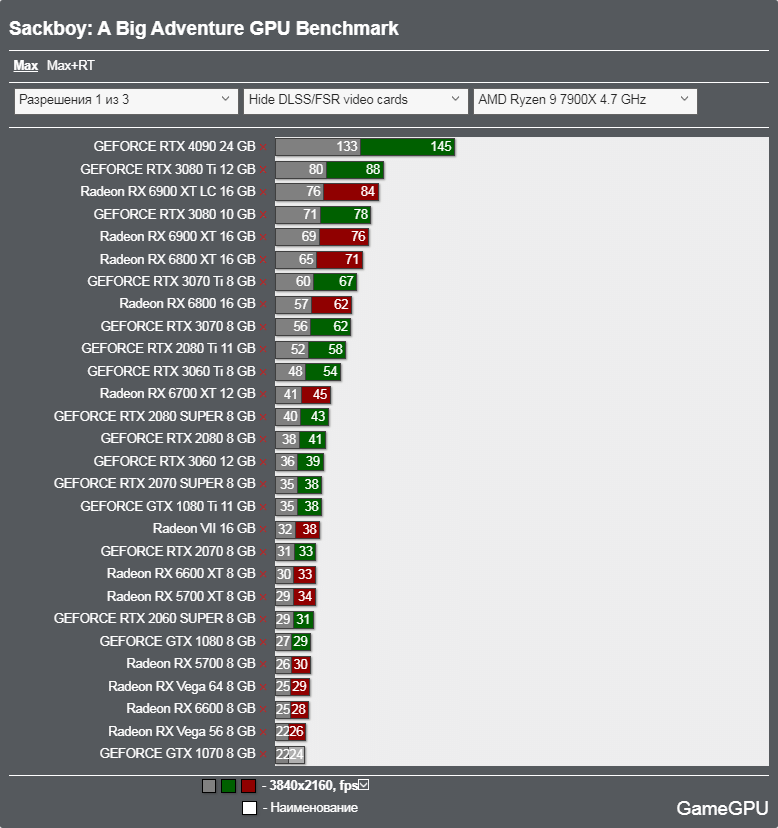
Task: Click the gray legend color swatch
Action: [209, 786]
